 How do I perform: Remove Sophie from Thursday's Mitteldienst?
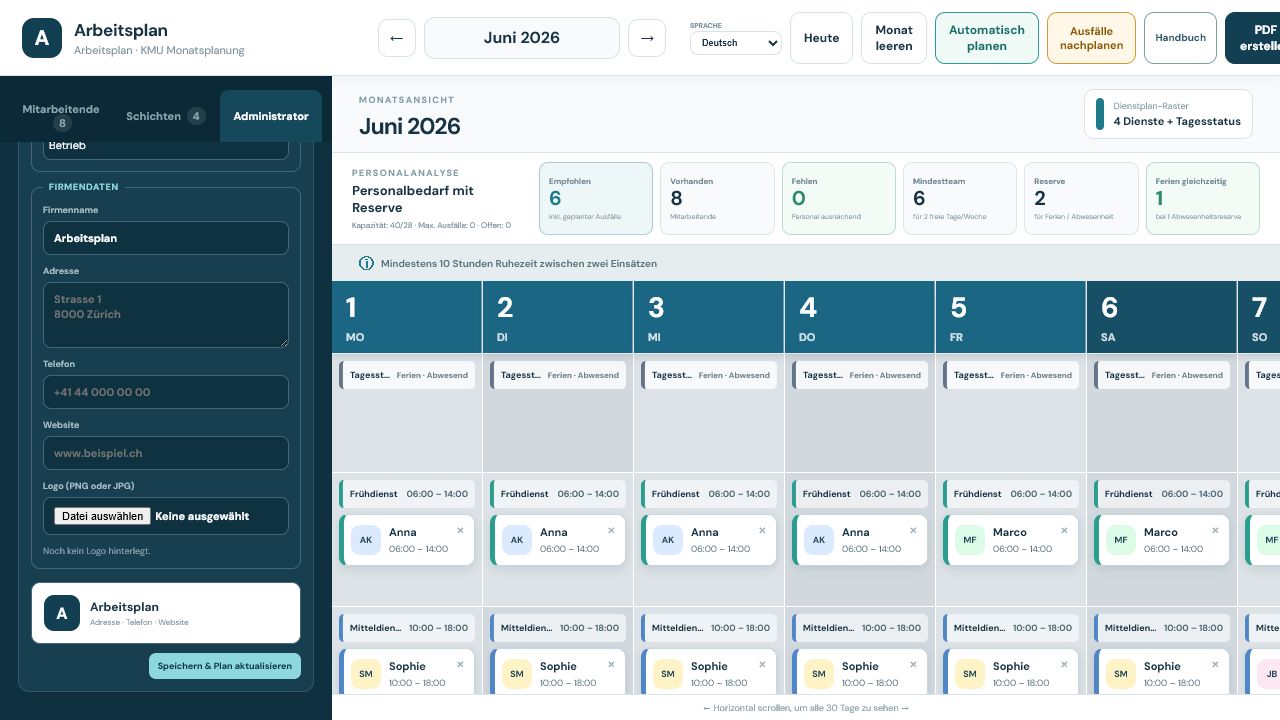tap(913, 665)
